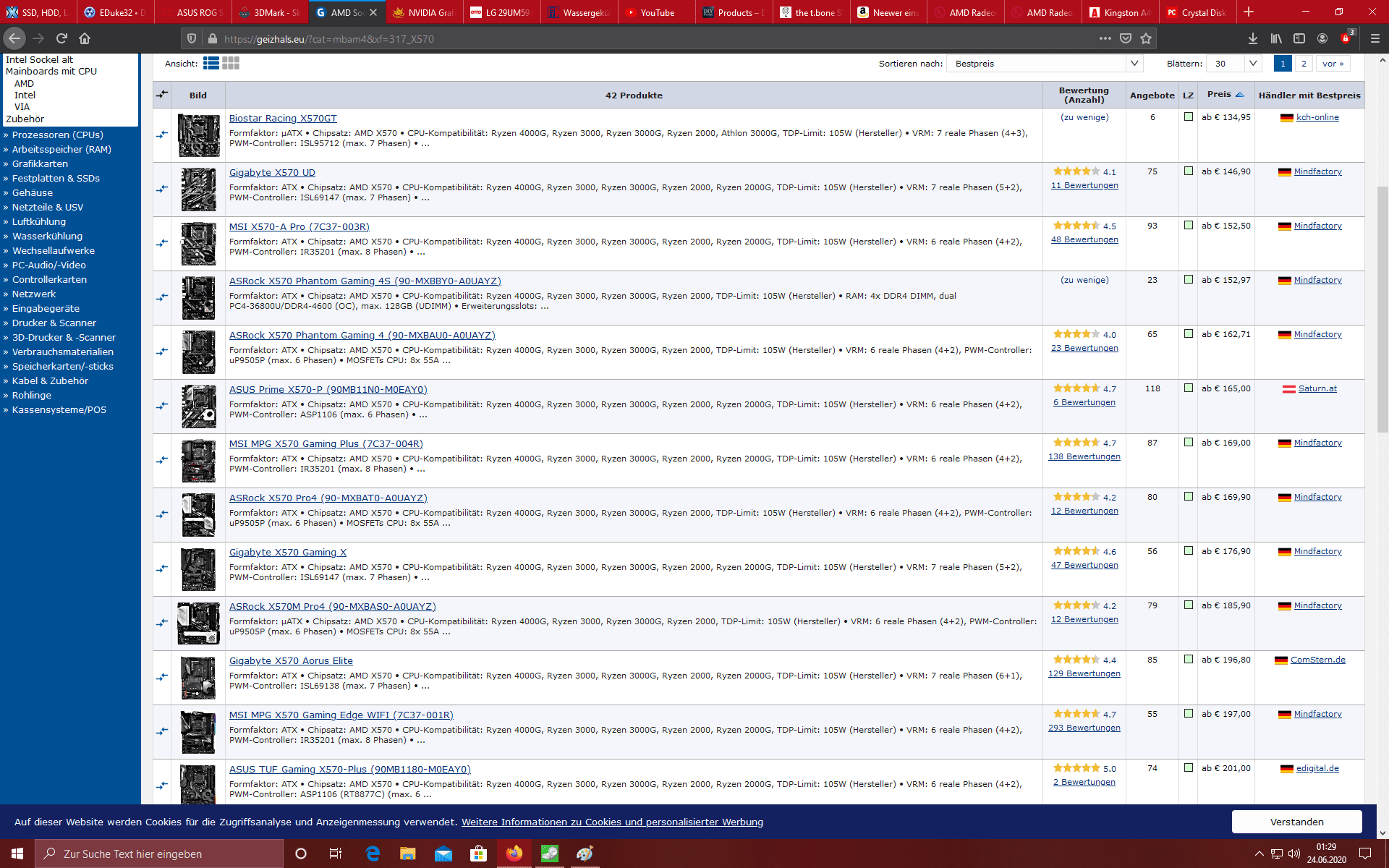The width and height of the screenshot is (1389, 868).
Task: Switch to Wassergekü browser tab
Action: click(579, 12)
